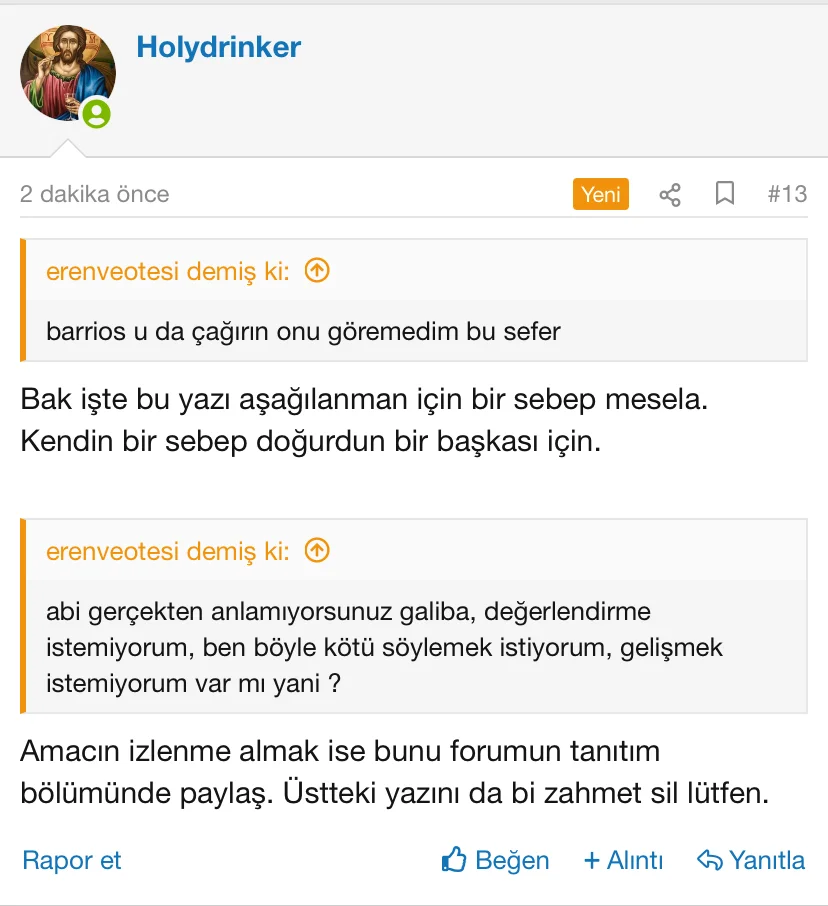This screenshot has width=828, height=906.
Task: Open post permalink #13
Action: point(787,193)
